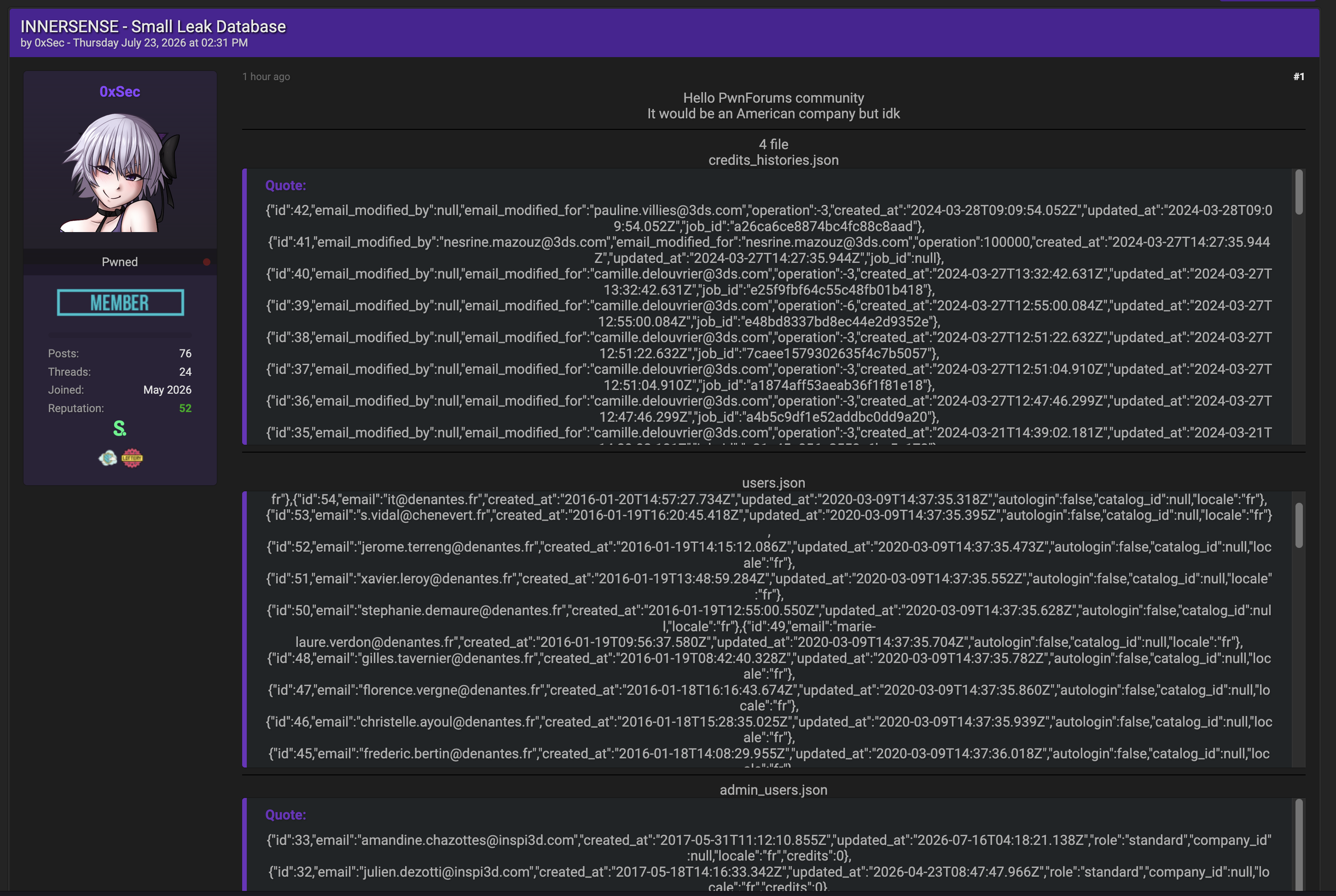
Task: Click the record with id 42 pauline.villies
Action: tap(769, 218)
